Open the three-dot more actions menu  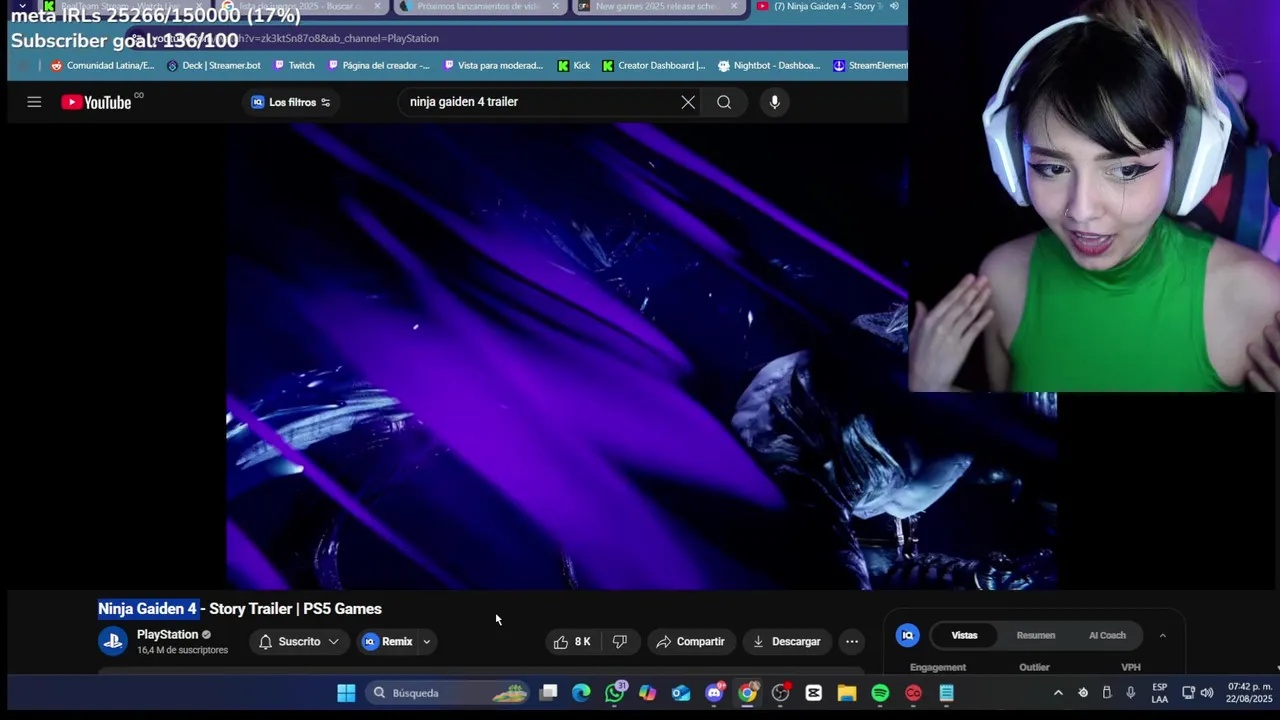[852, 642]
